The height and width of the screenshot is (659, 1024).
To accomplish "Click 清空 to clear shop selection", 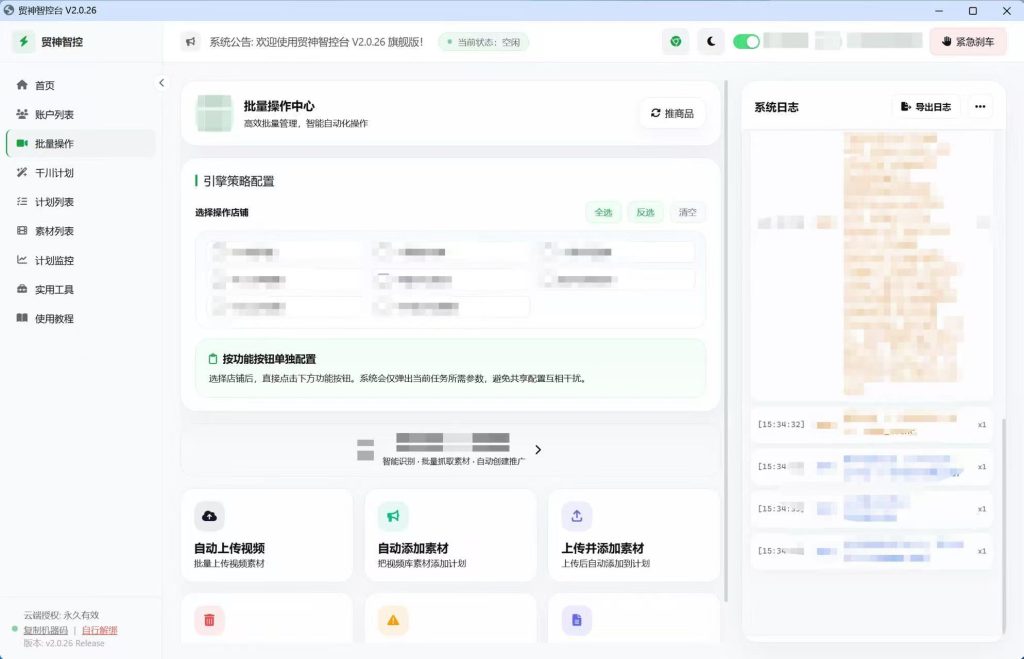I will point(688,212).
